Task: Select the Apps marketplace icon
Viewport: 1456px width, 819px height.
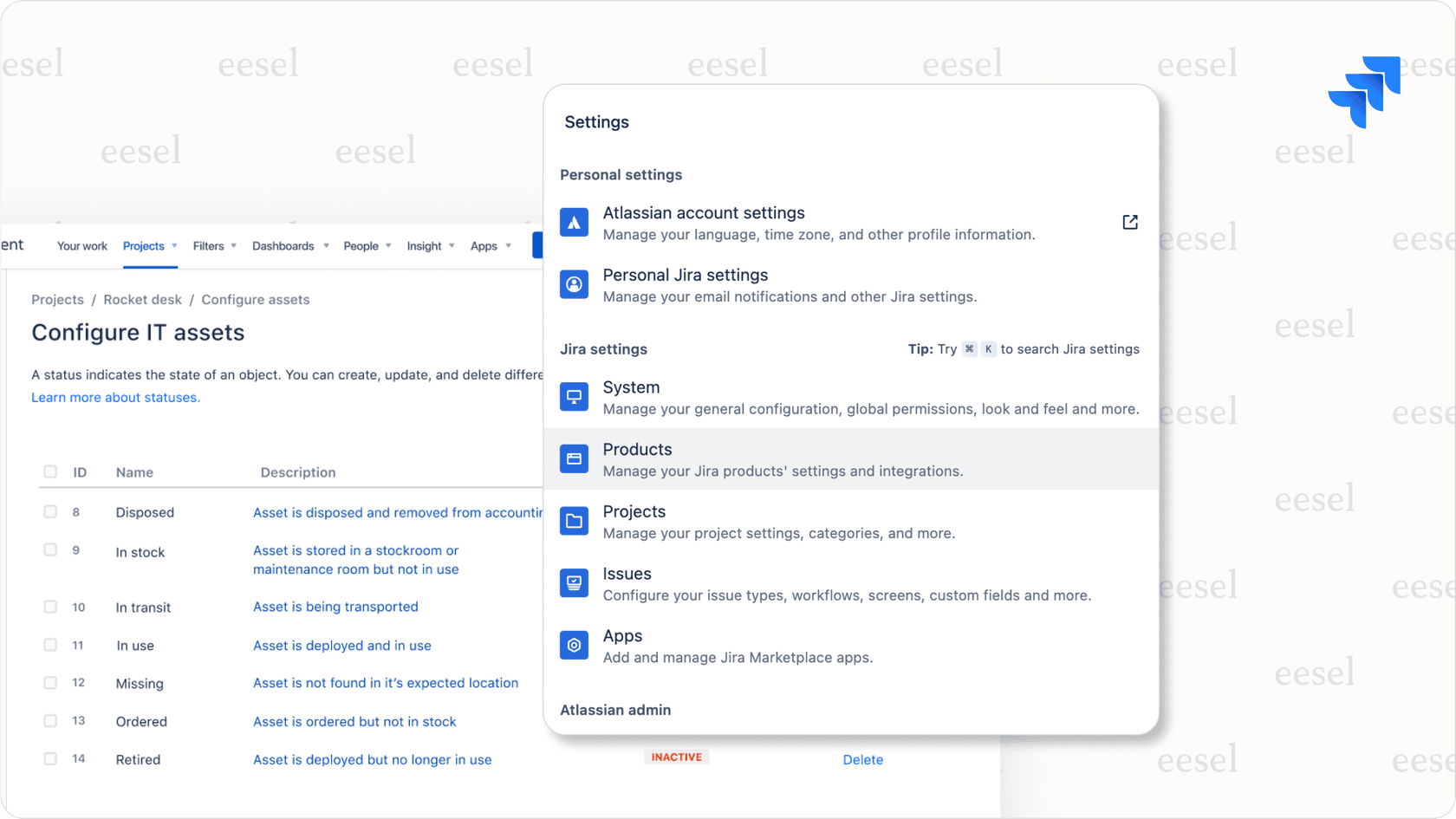Action: (x=574, y=645)
